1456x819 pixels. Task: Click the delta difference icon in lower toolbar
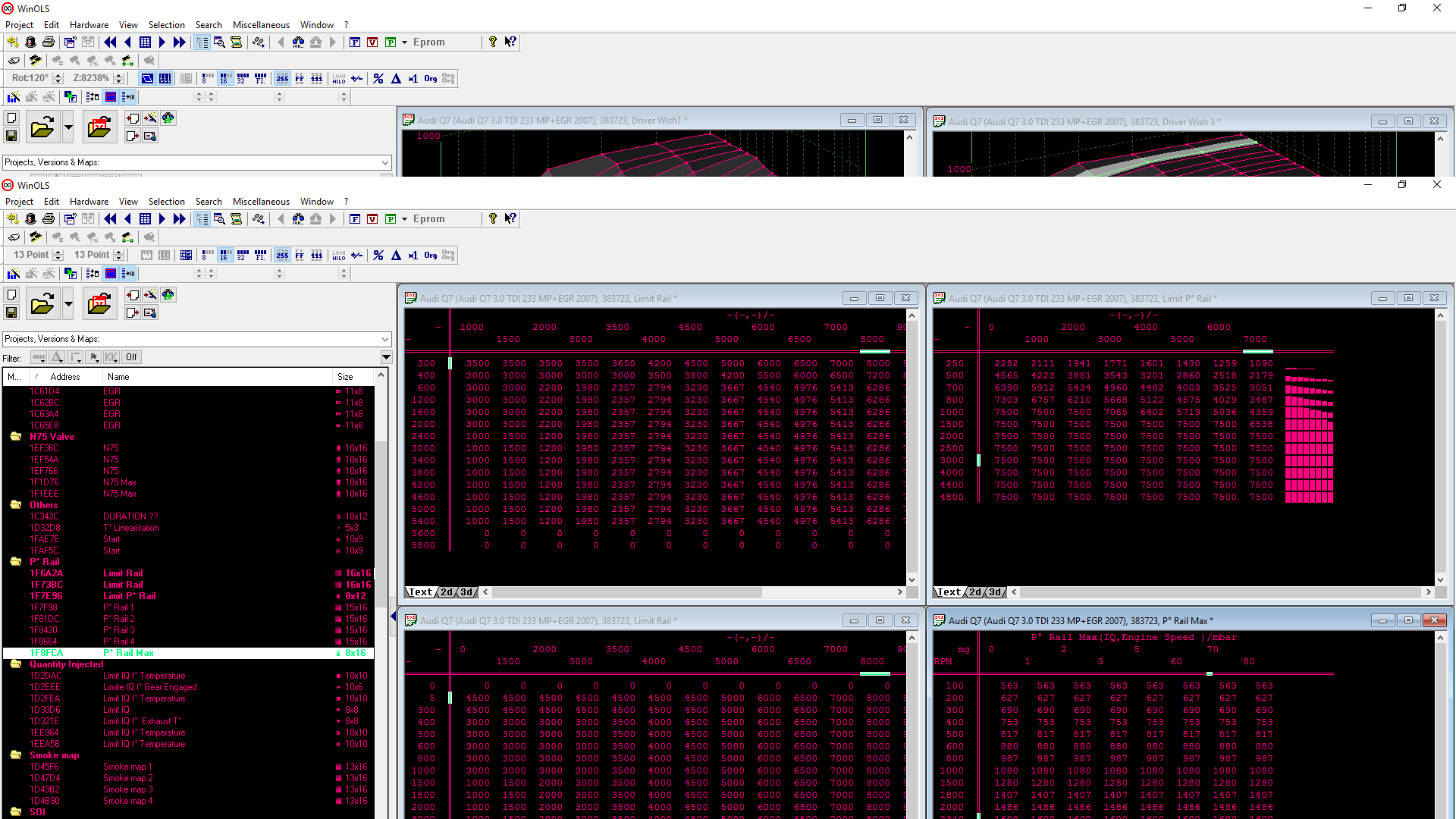396,256
